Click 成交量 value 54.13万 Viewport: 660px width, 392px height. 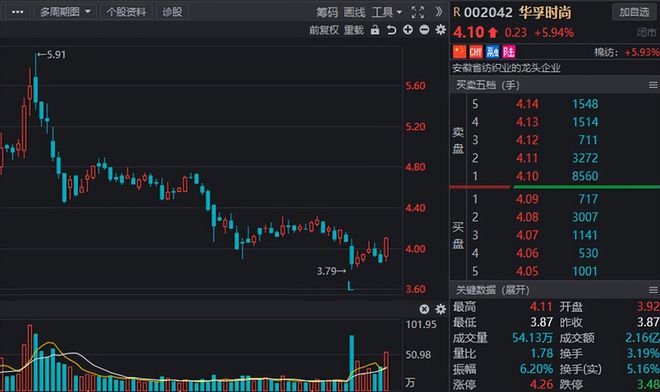click(x=532, y=338)
